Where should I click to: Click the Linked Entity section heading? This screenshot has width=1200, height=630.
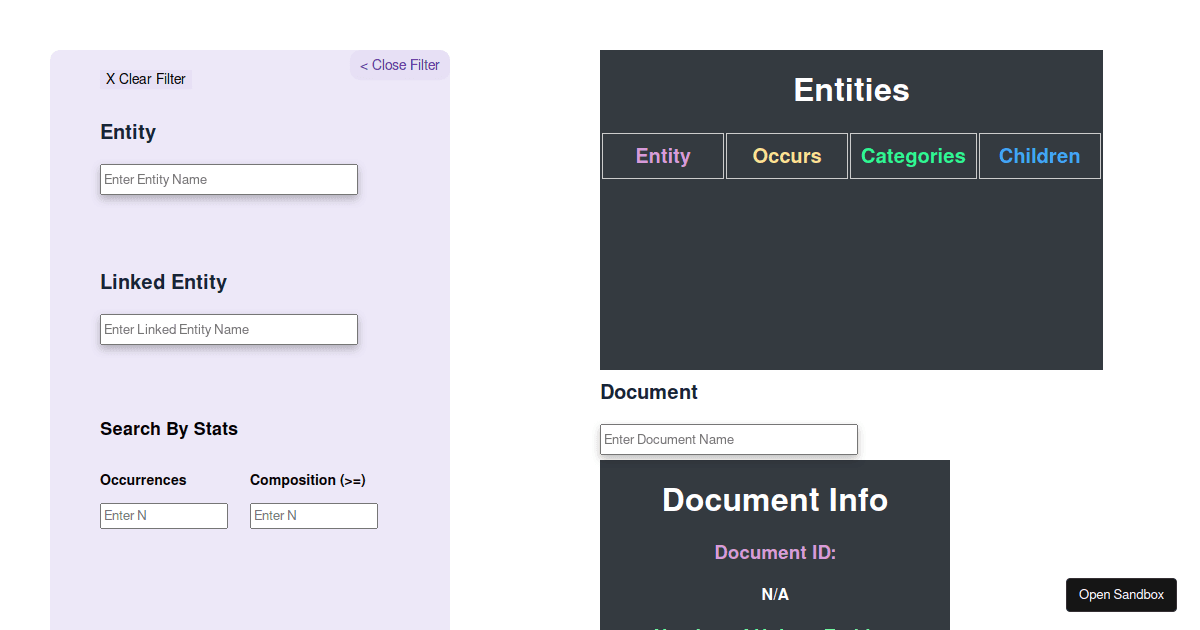click(x=163, y=282)
